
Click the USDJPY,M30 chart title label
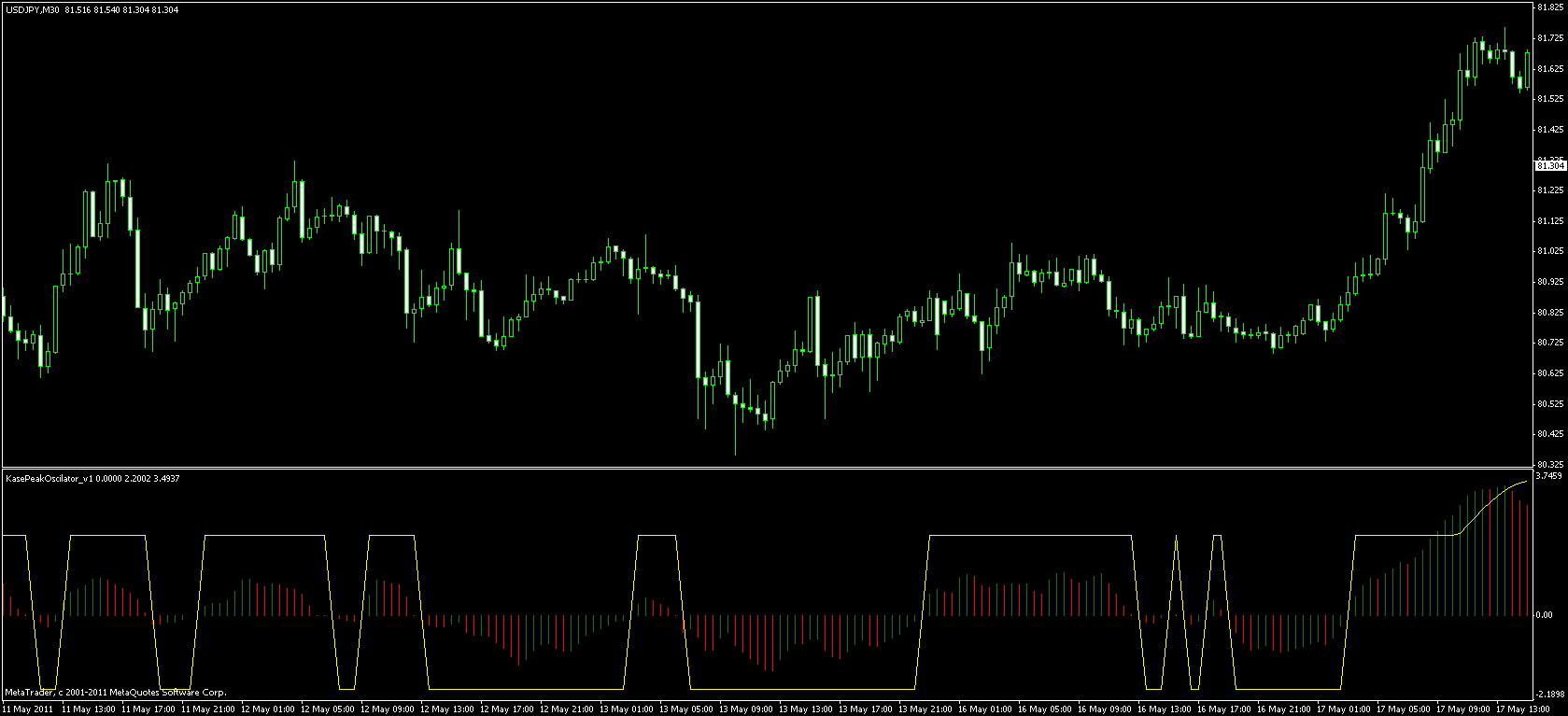click(33, 9)
